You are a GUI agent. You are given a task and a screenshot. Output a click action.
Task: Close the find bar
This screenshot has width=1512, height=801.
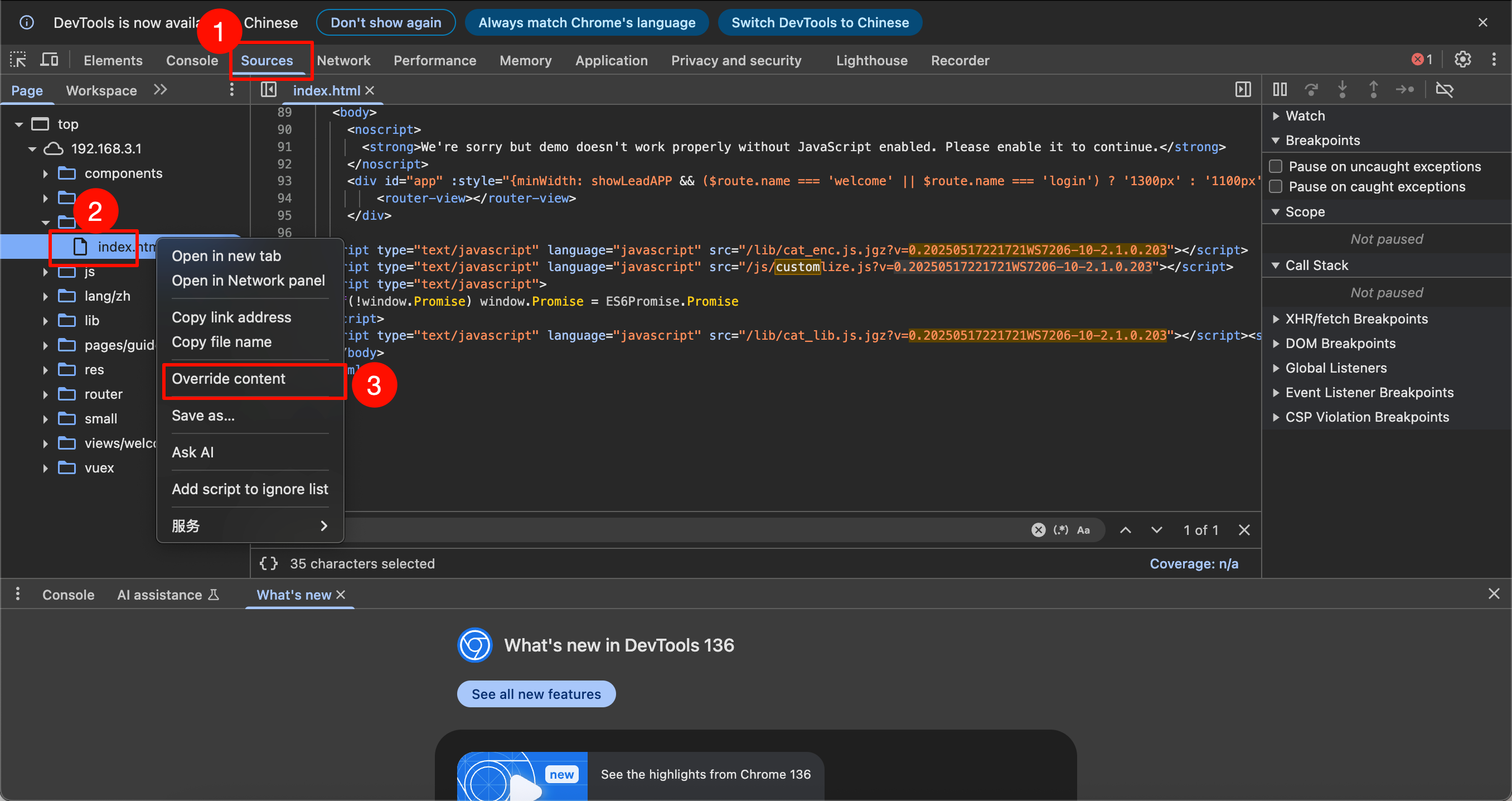point(1244,530)
